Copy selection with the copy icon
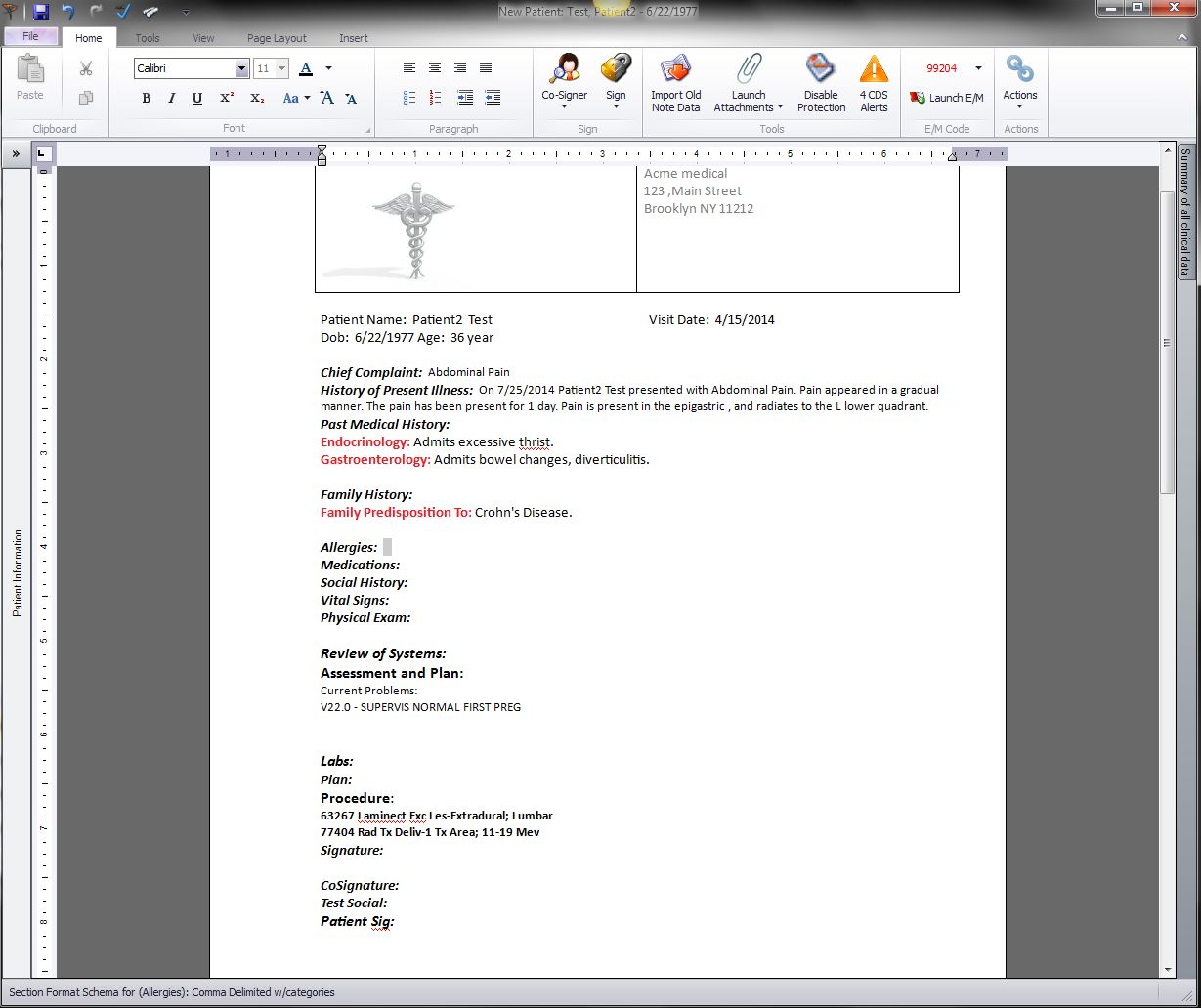The width and height of the screenshot is (1201, 1008). tap(86, 97)
